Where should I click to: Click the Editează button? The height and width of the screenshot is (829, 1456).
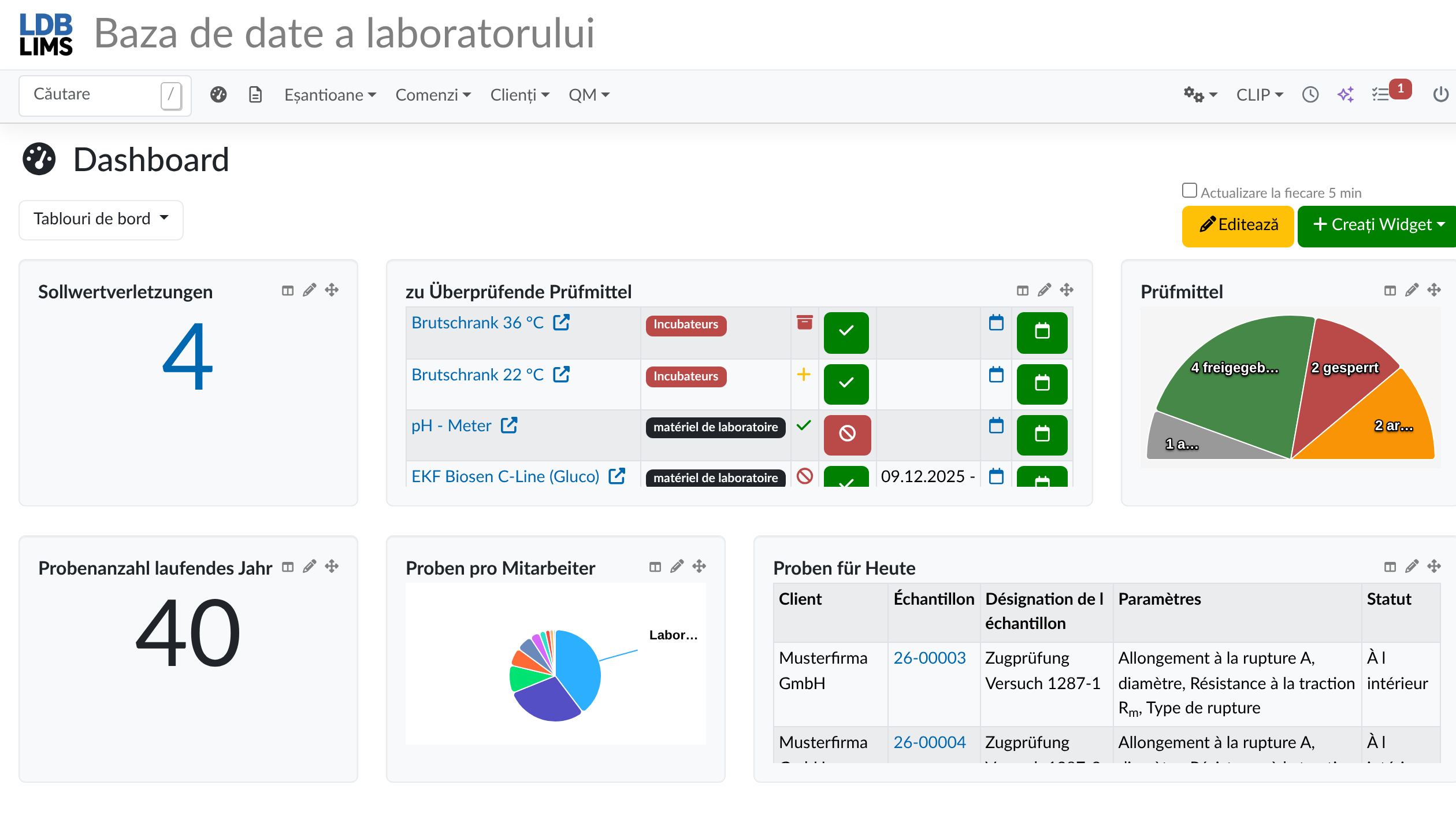point(1238,225)
